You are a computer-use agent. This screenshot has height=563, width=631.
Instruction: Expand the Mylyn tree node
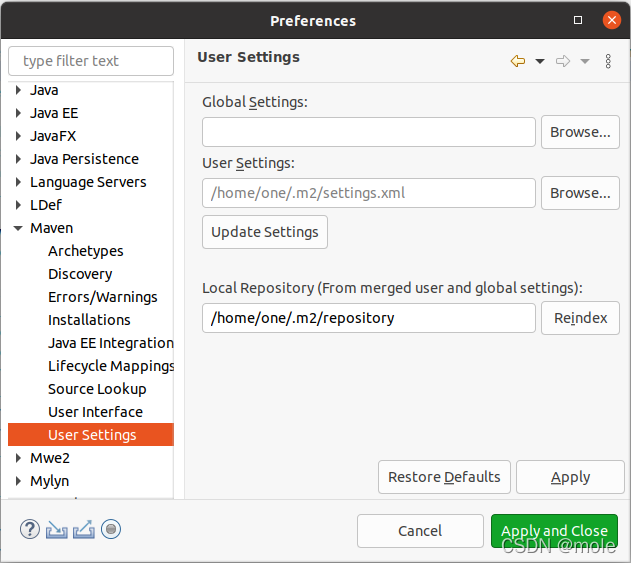click(x=18, y=481)
